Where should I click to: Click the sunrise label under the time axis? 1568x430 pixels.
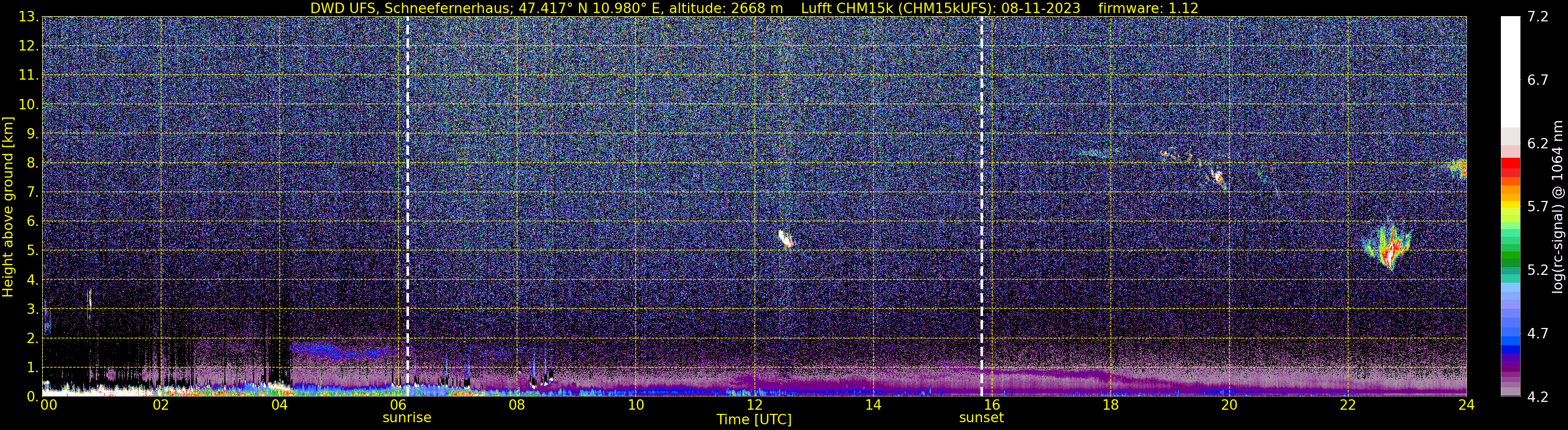[406, 418]
